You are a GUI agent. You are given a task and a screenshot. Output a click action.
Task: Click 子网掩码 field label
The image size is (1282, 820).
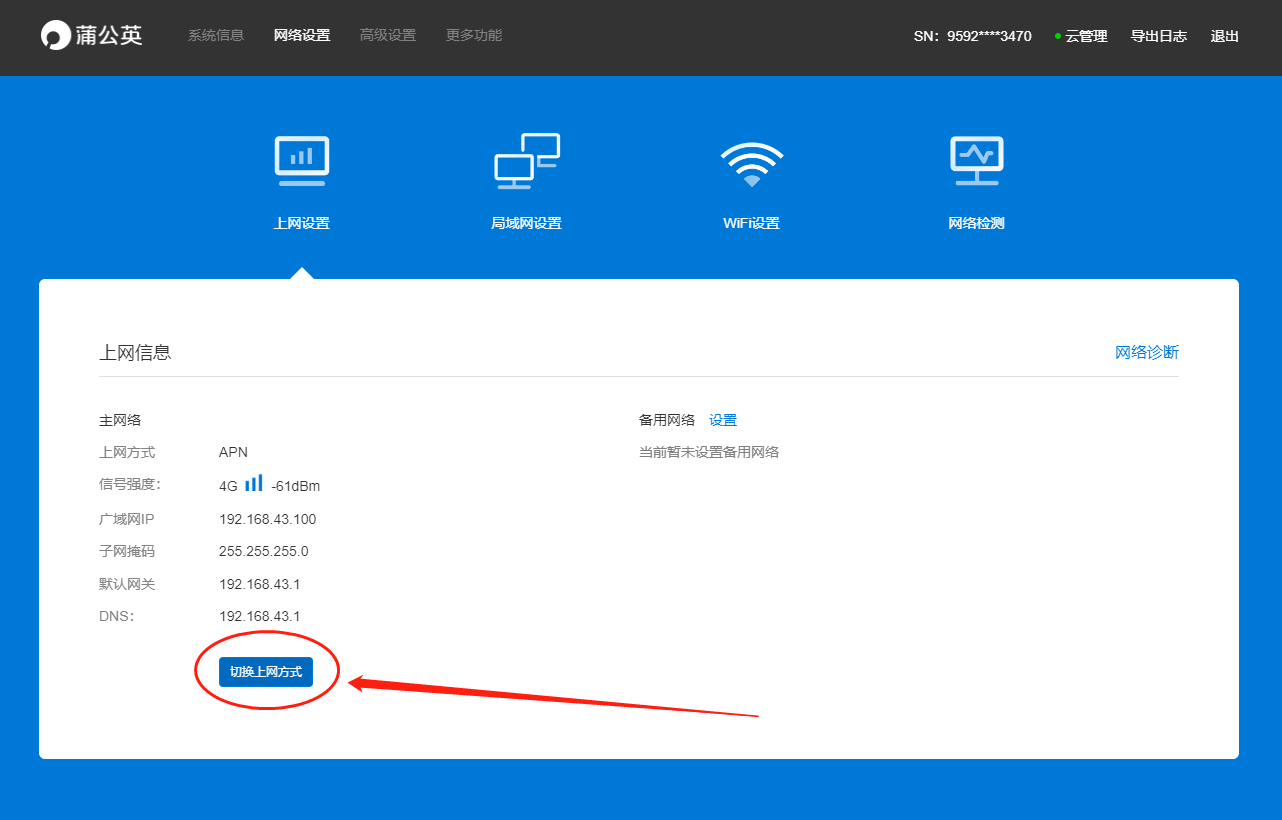click(x=127, y=551)
